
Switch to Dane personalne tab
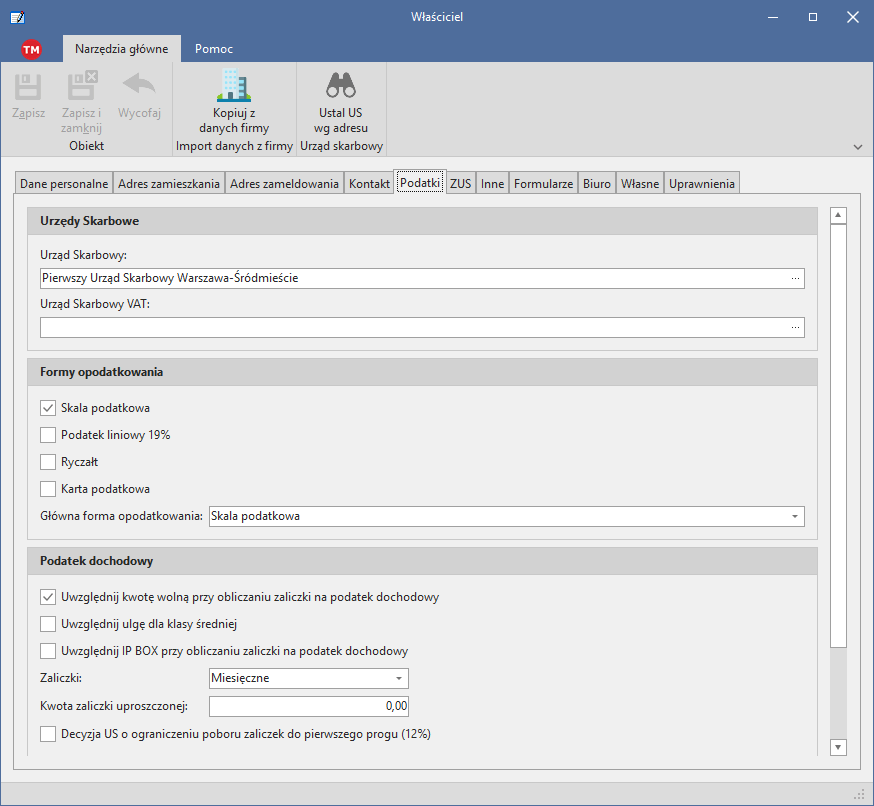(64, 183)
